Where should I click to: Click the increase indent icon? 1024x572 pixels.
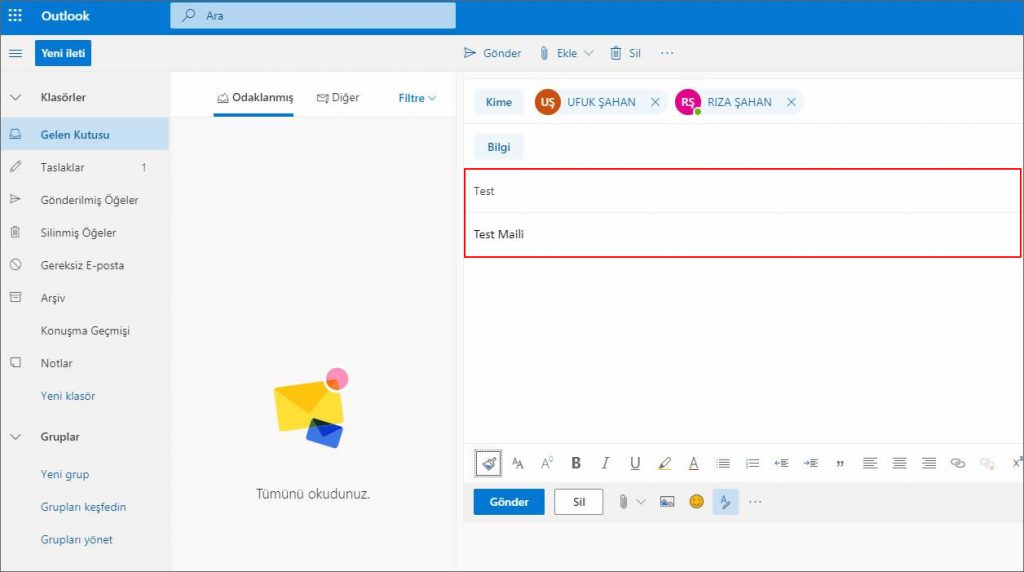pos(810,463)
